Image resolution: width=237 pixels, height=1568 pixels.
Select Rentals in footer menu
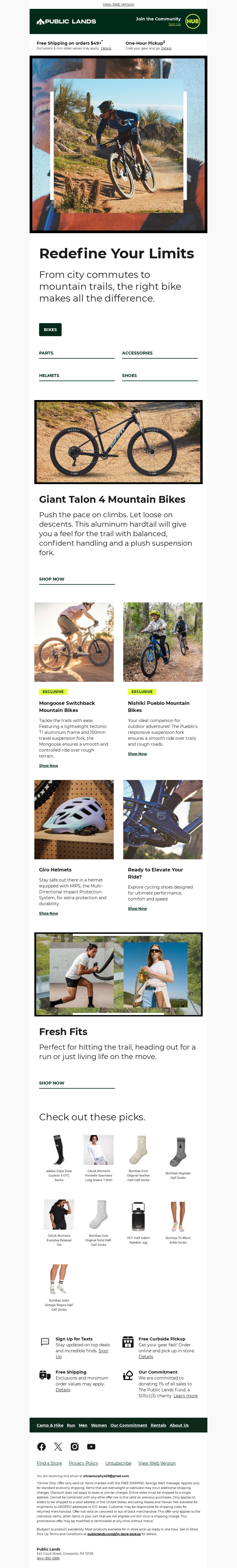click(x=158, y=1425)
